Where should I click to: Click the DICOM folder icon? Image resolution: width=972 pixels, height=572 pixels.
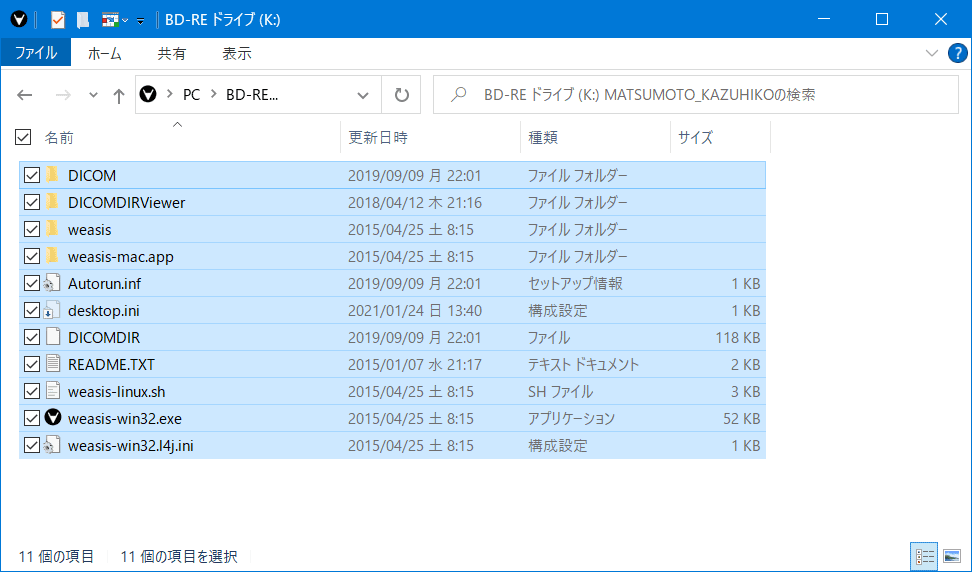pos(53,175)
